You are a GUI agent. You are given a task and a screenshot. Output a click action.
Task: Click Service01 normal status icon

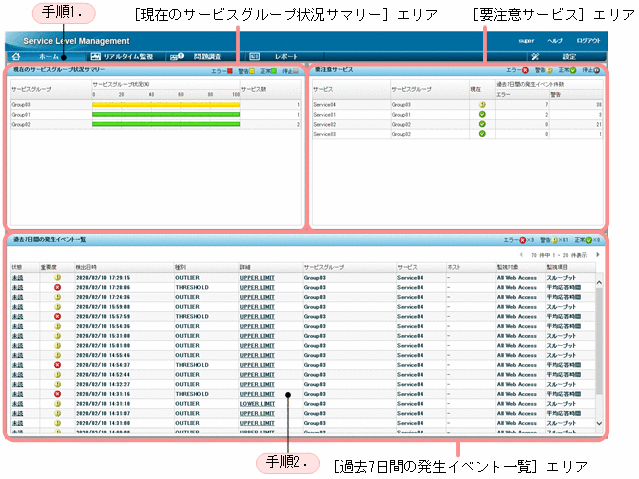click(482, 115)
